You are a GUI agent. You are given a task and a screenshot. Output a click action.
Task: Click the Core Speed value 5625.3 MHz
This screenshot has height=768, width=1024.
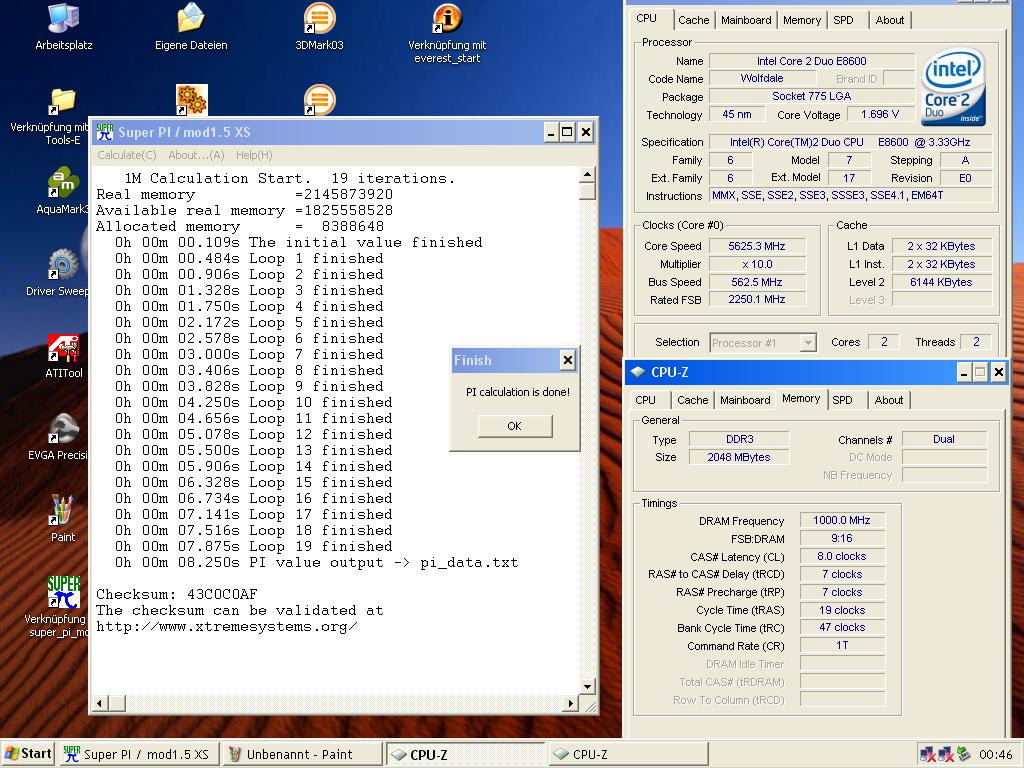(x=757, y=246)
